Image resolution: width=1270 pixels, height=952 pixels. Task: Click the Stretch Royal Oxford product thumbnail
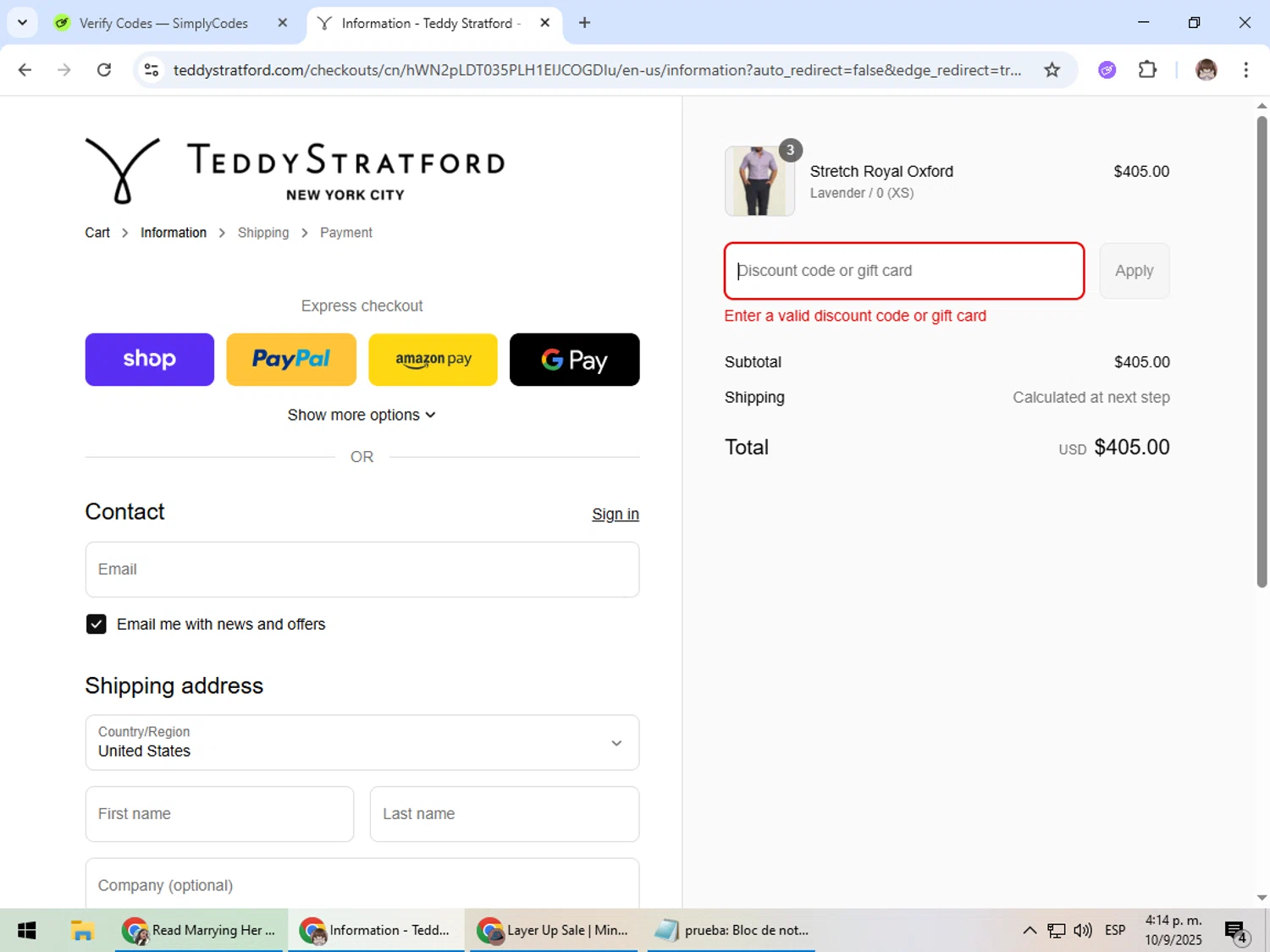tap(759, 181)
